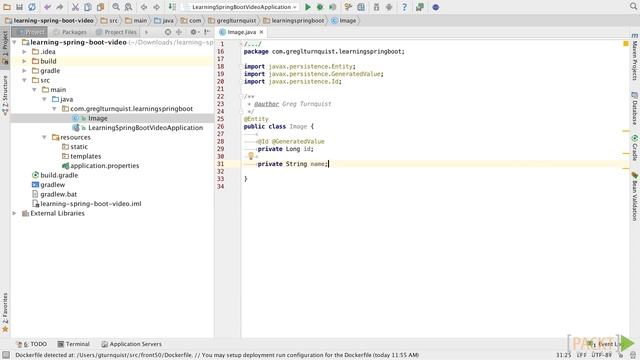Collapse the resources folder
The height and width of the screenshot is (360, 640).
click(x=44, y=137)
